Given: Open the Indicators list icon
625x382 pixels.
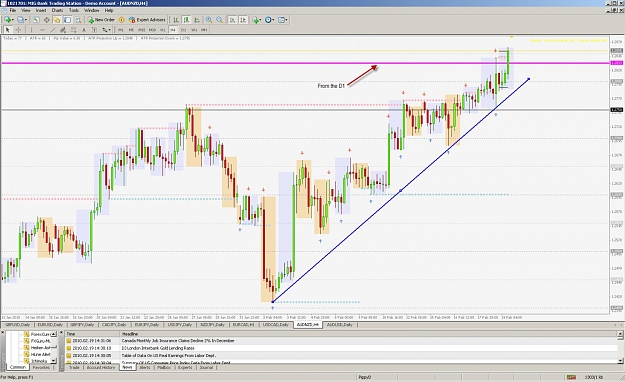Looking at the screenshot, I should [256, 20].
